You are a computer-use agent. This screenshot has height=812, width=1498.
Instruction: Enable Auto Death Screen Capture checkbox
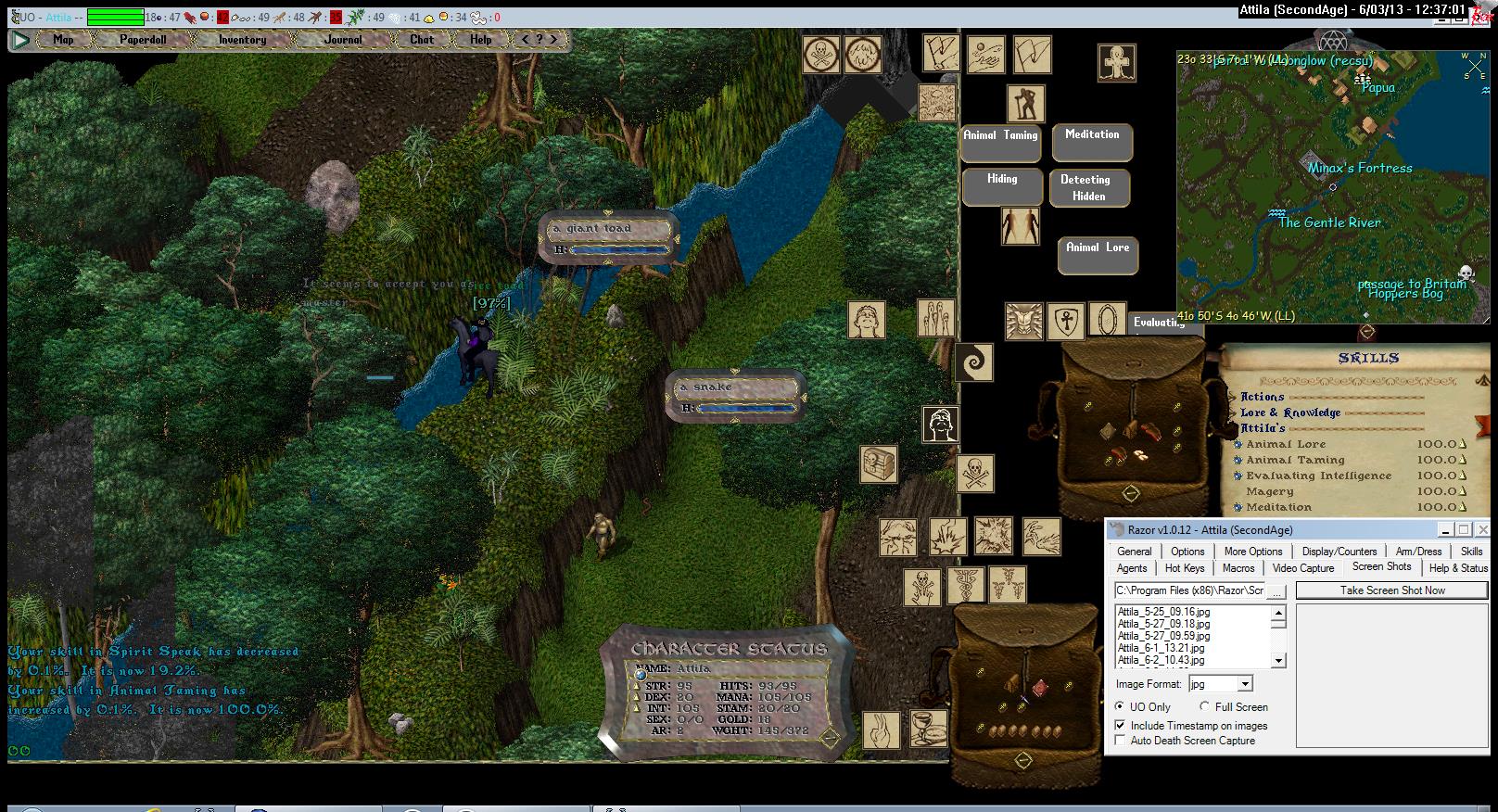[x=1120, y=741]
